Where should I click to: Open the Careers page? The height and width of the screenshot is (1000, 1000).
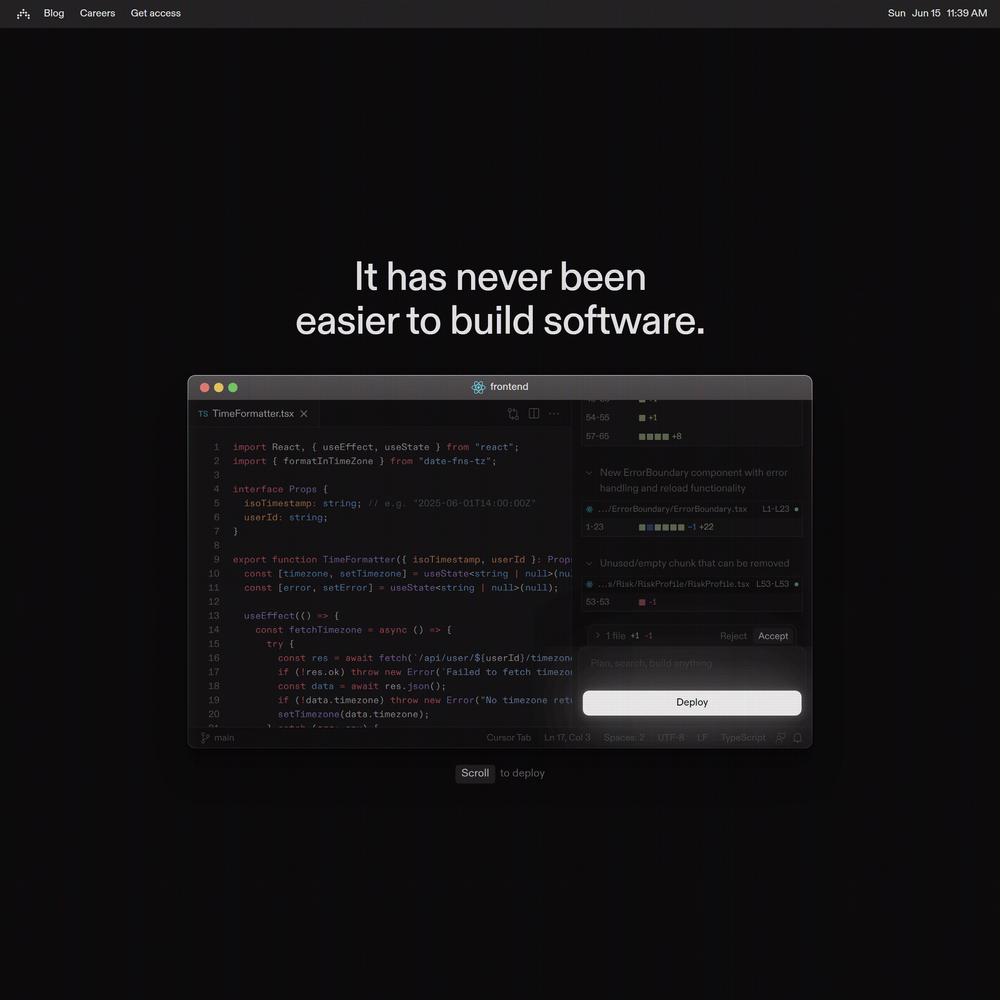[98, 13]
